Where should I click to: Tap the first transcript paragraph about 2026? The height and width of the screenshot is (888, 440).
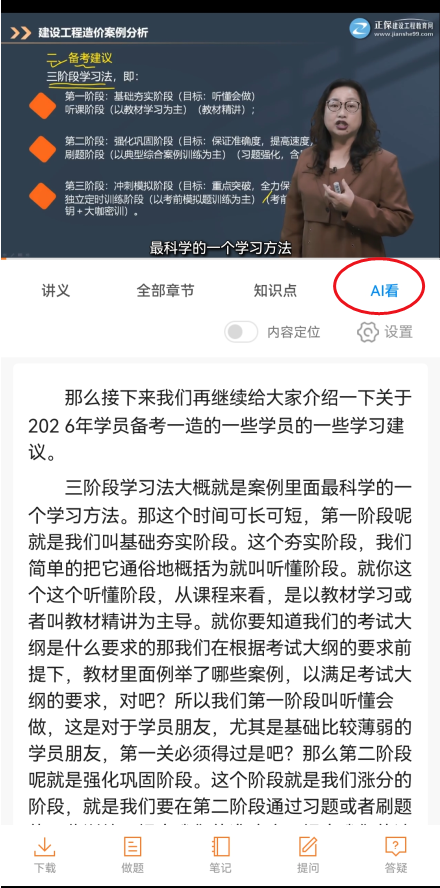pyautogui.click(x=220, y=425)
